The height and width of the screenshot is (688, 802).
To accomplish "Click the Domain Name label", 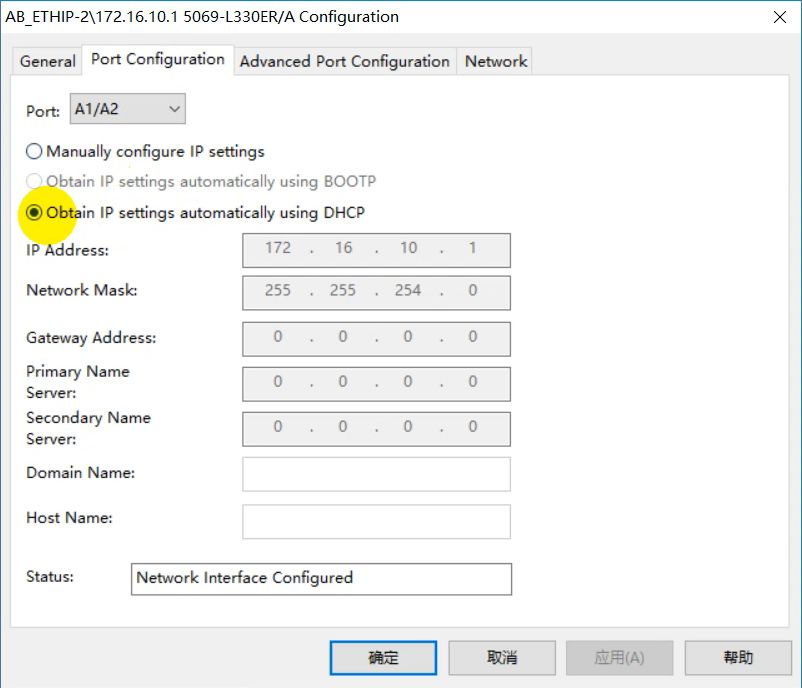I will pyautogui.click(x=80, y=473).
